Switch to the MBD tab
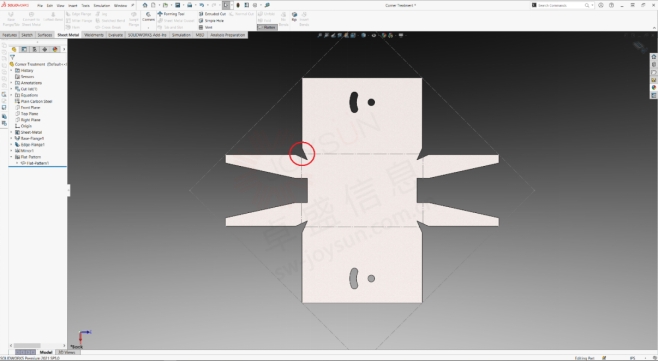This screenshot has height=361, width=658. pos(200,35)
